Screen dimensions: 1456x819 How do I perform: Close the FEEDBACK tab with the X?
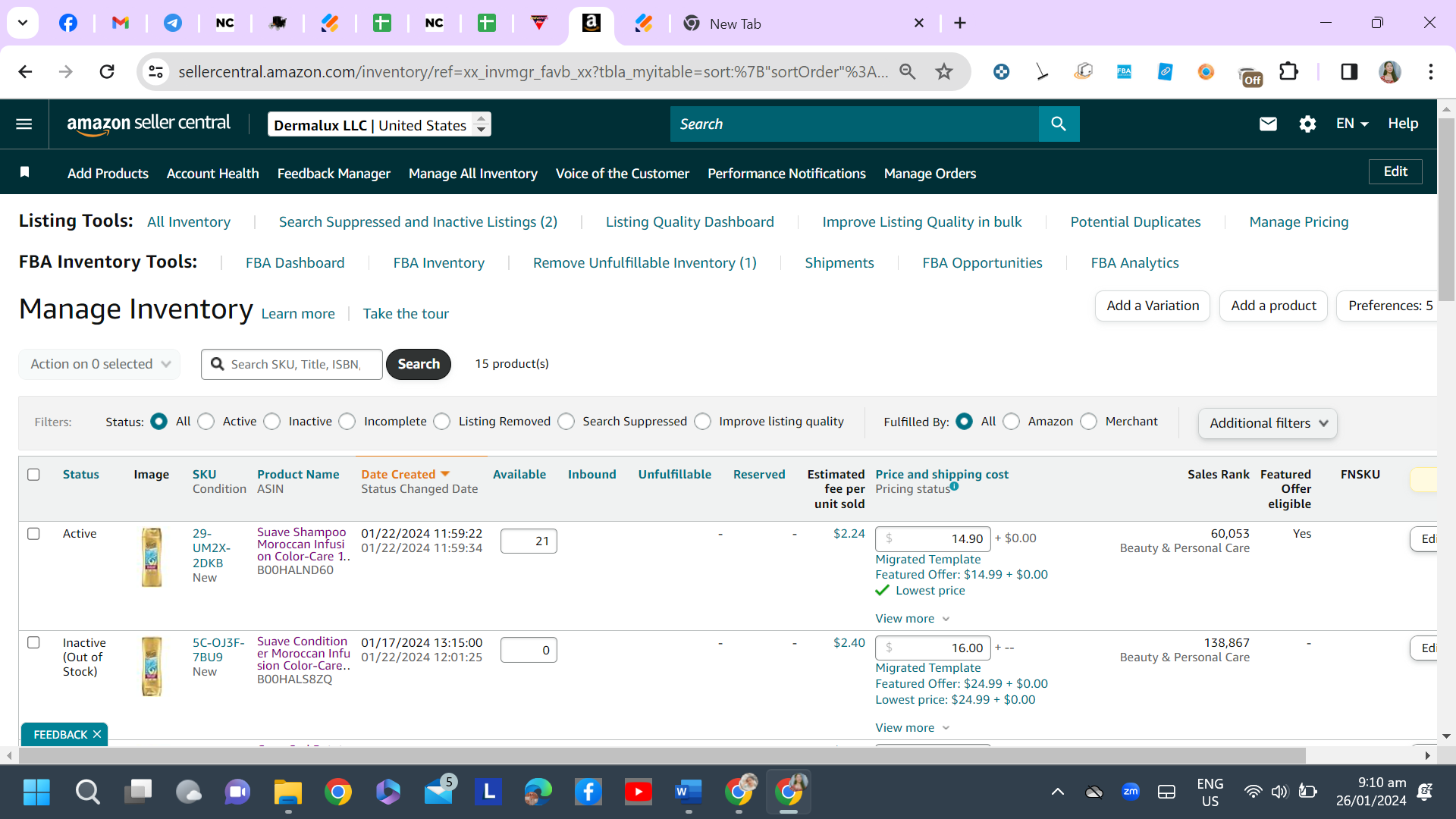tap(97, 734)
